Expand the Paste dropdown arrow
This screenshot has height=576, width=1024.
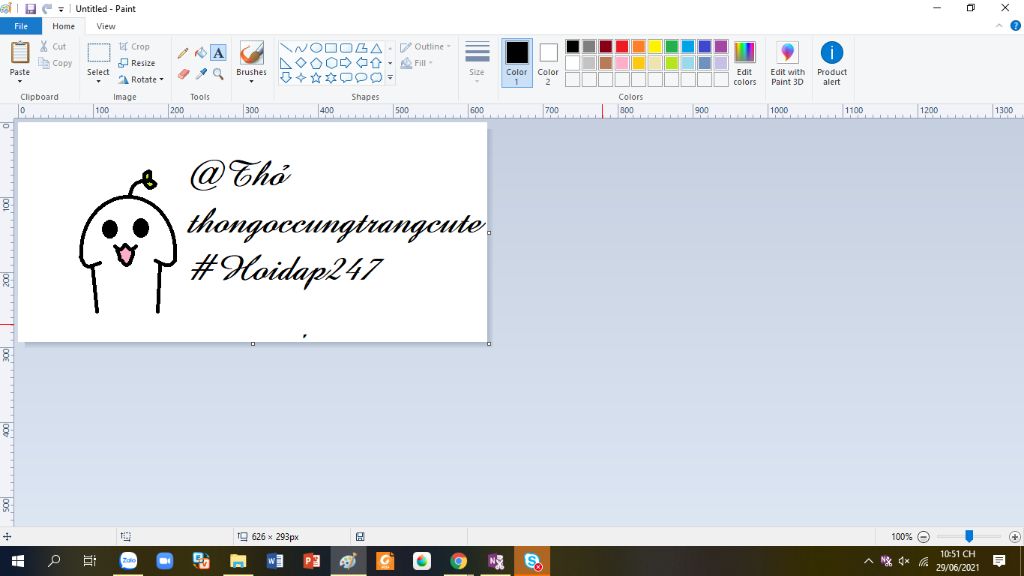20,82
